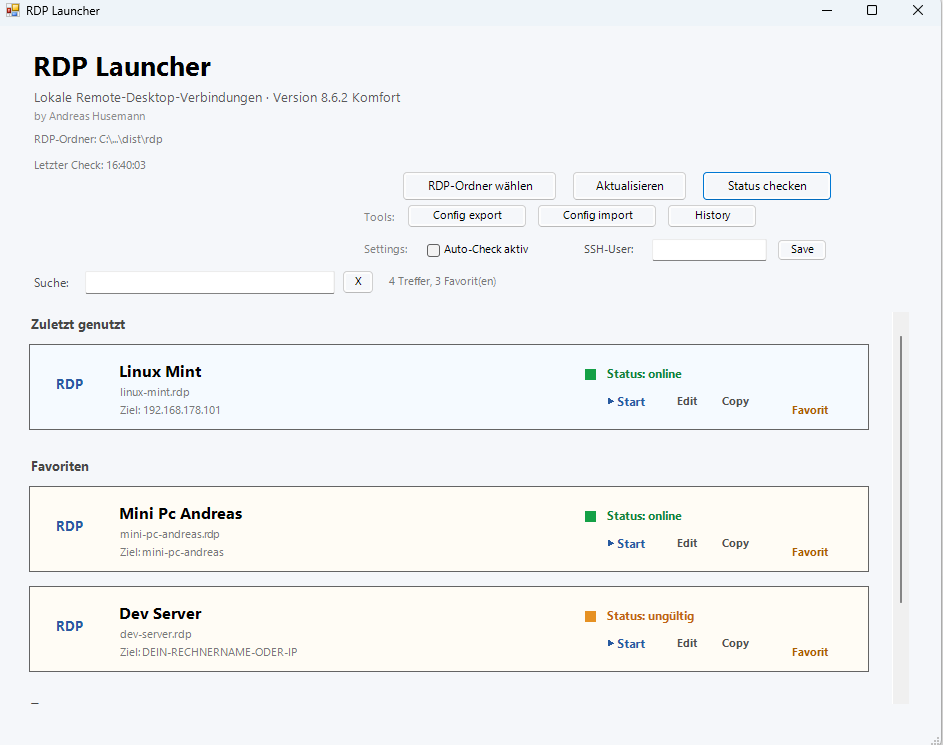The height and width of the screenshot is (745, 943).
Task: Click the orange ungültig status indicator for Dev Server
Action: 590,617
